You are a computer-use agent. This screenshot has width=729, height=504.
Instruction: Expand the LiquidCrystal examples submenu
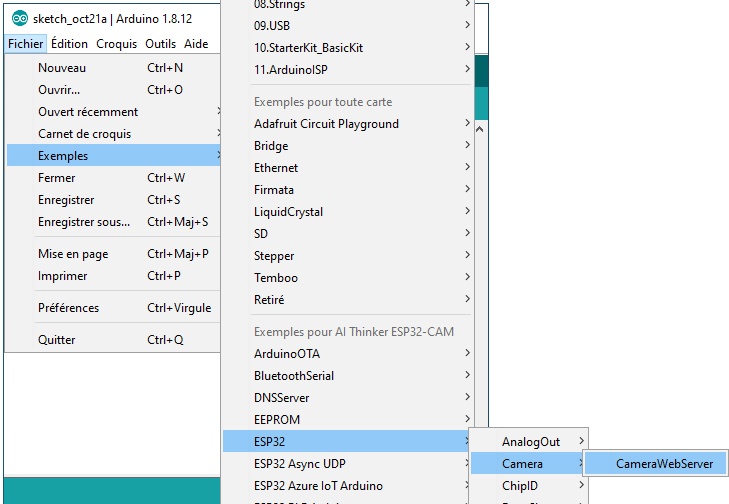(x=288, y=212)
